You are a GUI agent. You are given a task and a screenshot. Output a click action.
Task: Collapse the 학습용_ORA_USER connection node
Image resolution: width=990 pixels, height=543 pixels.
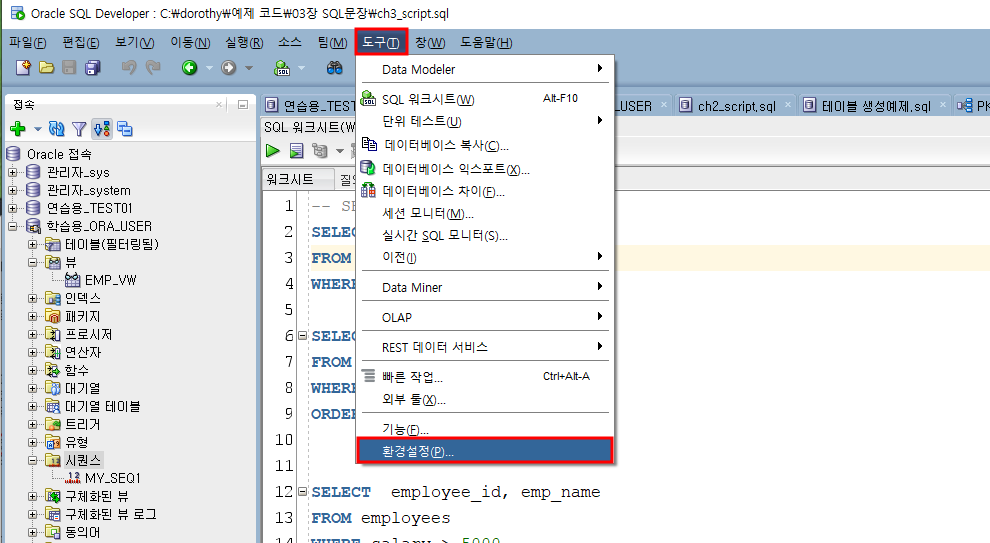(x=13, y=226)
